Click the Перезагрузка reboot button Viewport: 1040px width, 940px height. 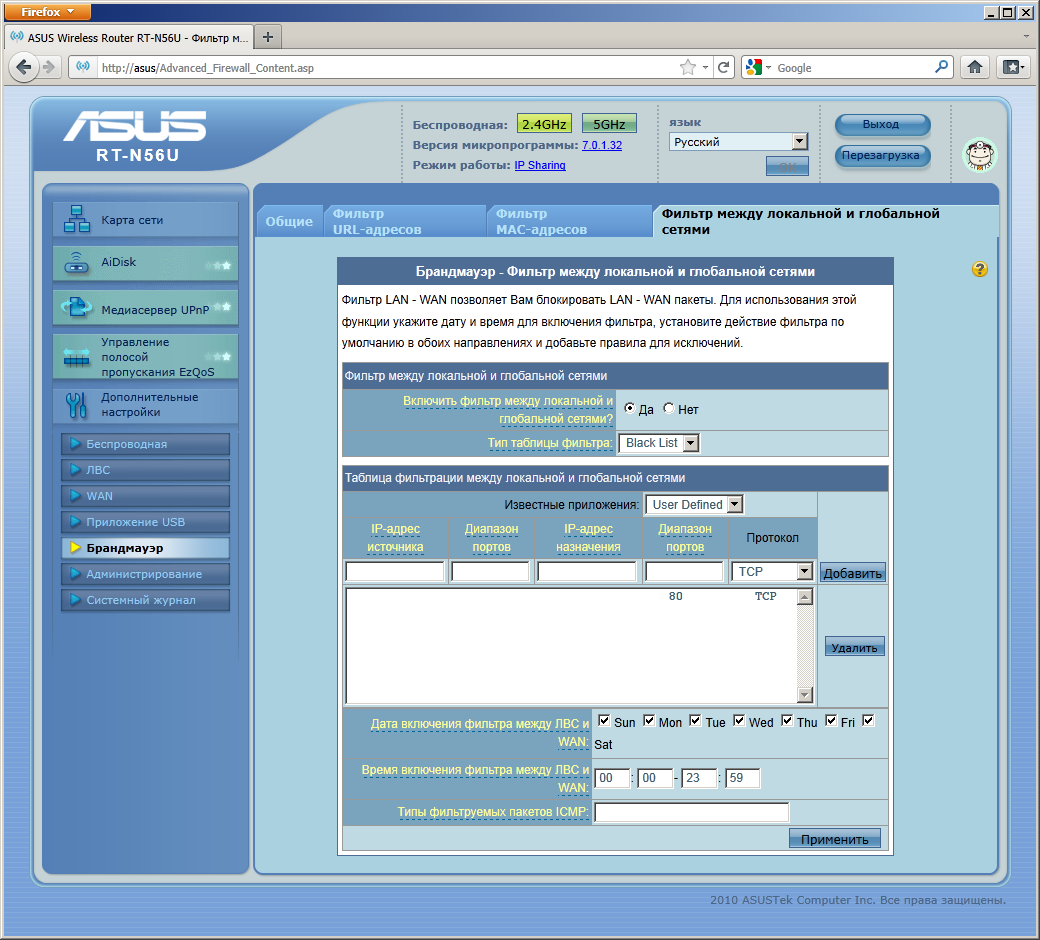pos(882,156)
